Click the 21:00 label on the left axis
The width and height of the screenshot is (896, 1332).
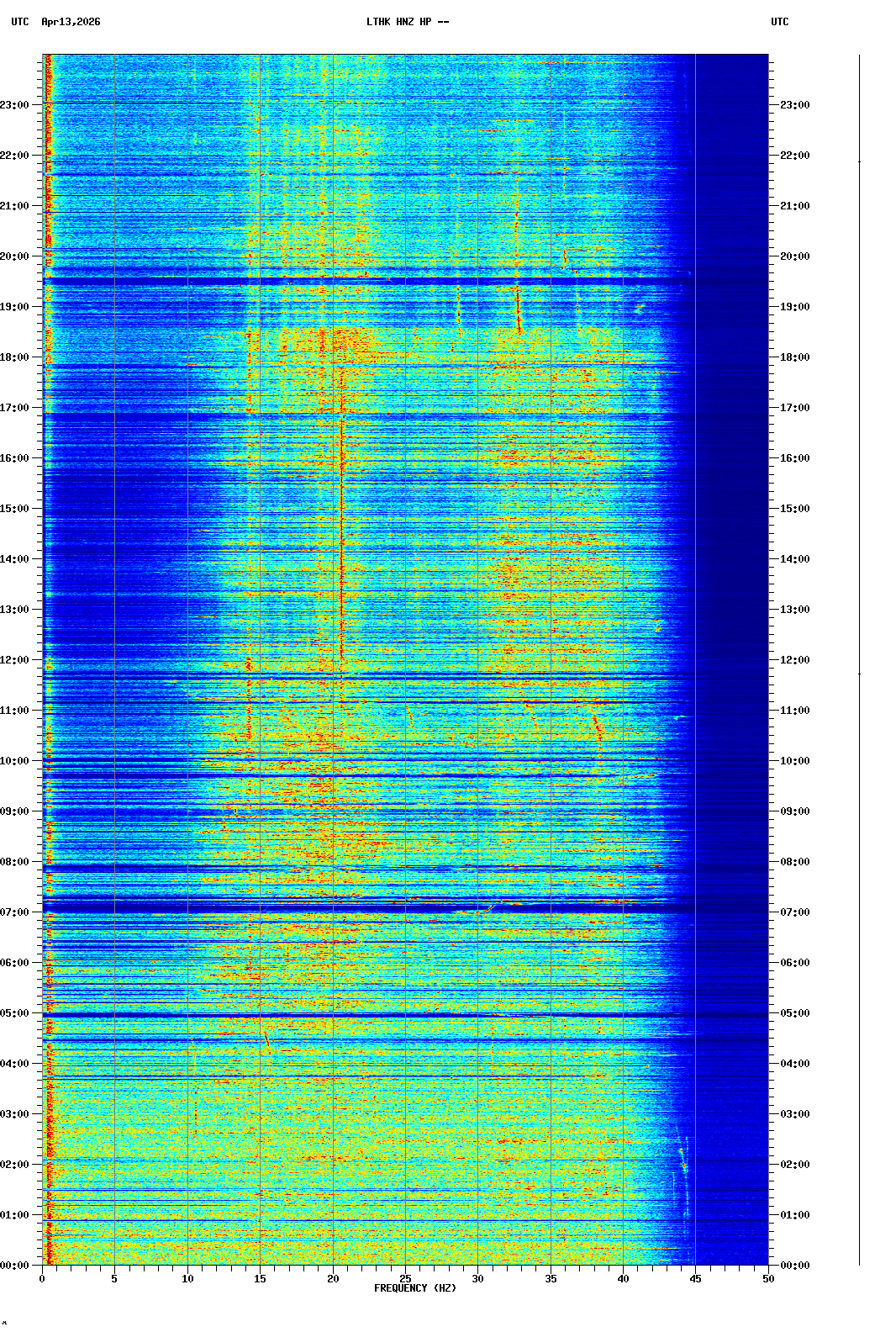tap(15, 206)
